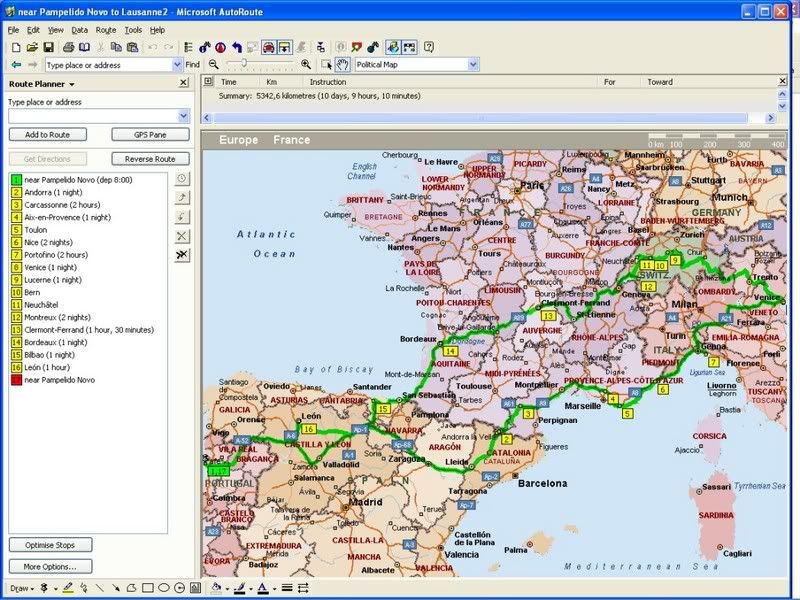Screen dimensions: 800x600
Task: Open the line color dropdown arrow
Action: pos(251,588)
